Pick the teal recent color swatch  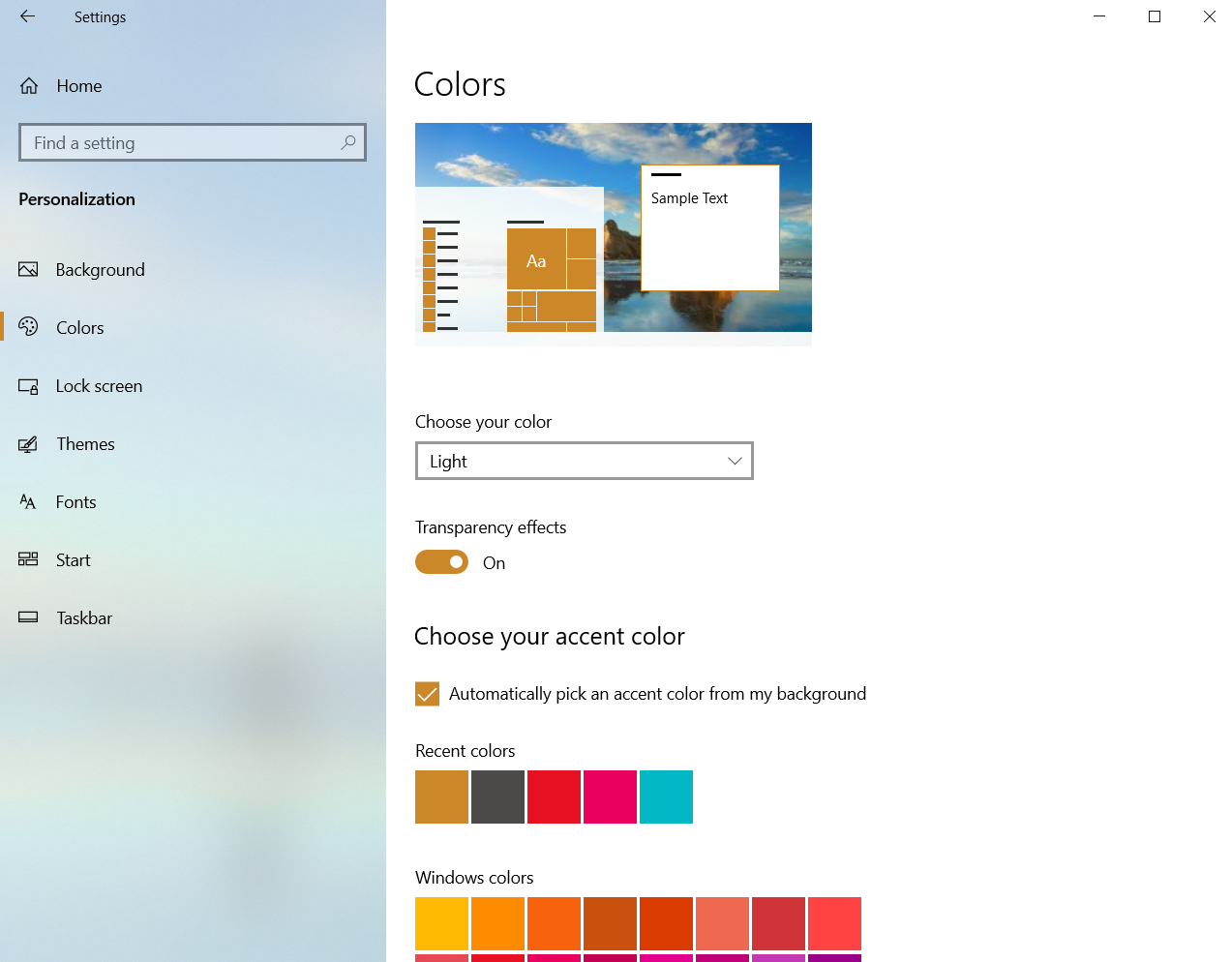pyautogui.click(x=666, y=797)
